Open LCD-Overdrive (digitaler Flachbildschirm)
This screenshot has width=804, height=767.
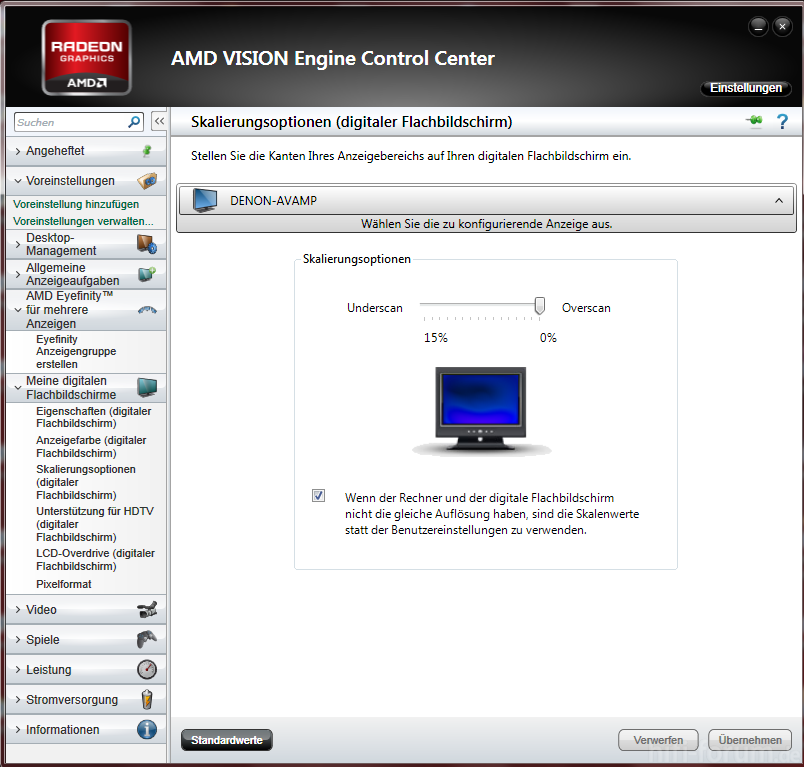tap(95, 559)
